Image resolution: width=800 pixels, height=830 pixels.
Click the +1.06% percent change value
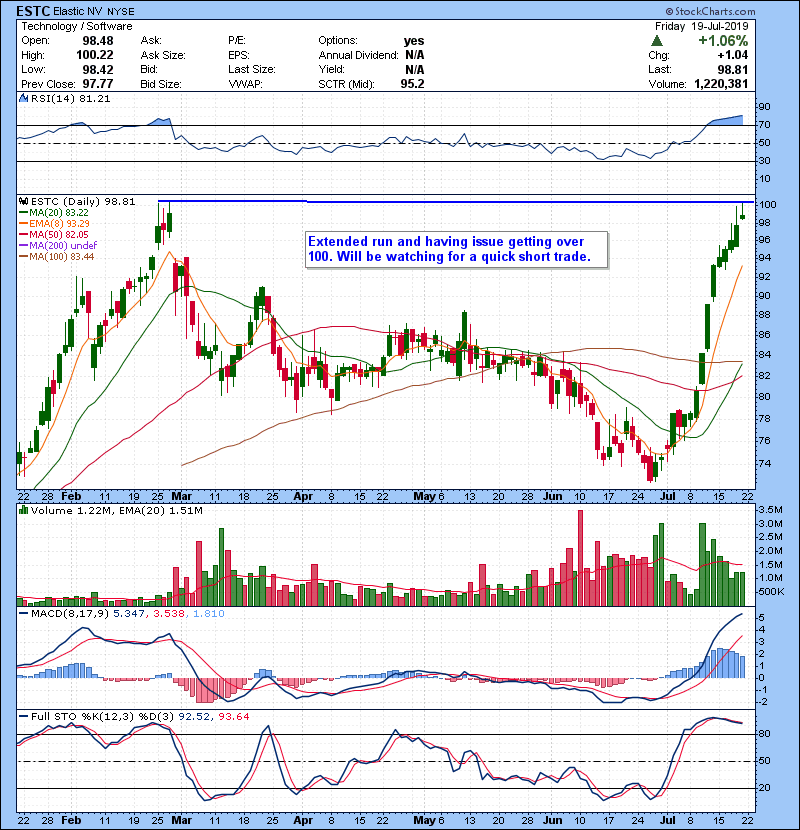(723, 41)
